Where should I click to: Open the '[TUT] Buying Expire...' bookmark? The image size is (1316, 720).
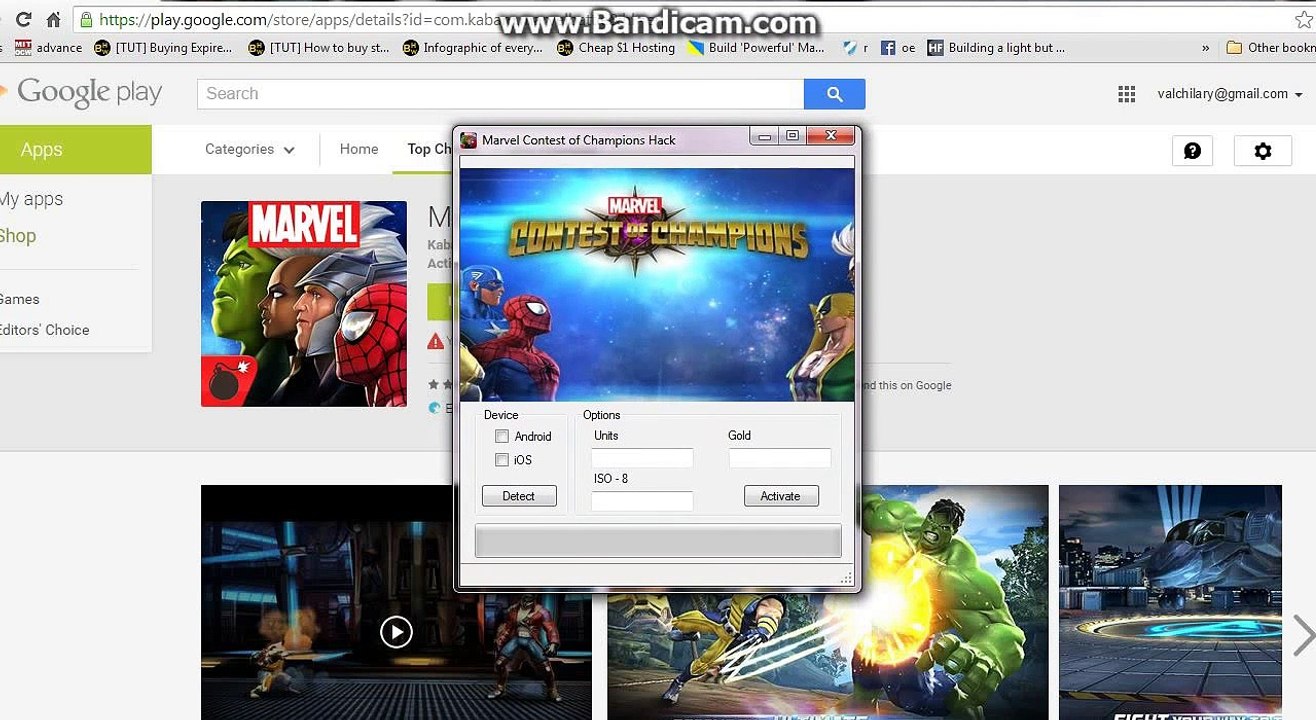coord(163,47)
